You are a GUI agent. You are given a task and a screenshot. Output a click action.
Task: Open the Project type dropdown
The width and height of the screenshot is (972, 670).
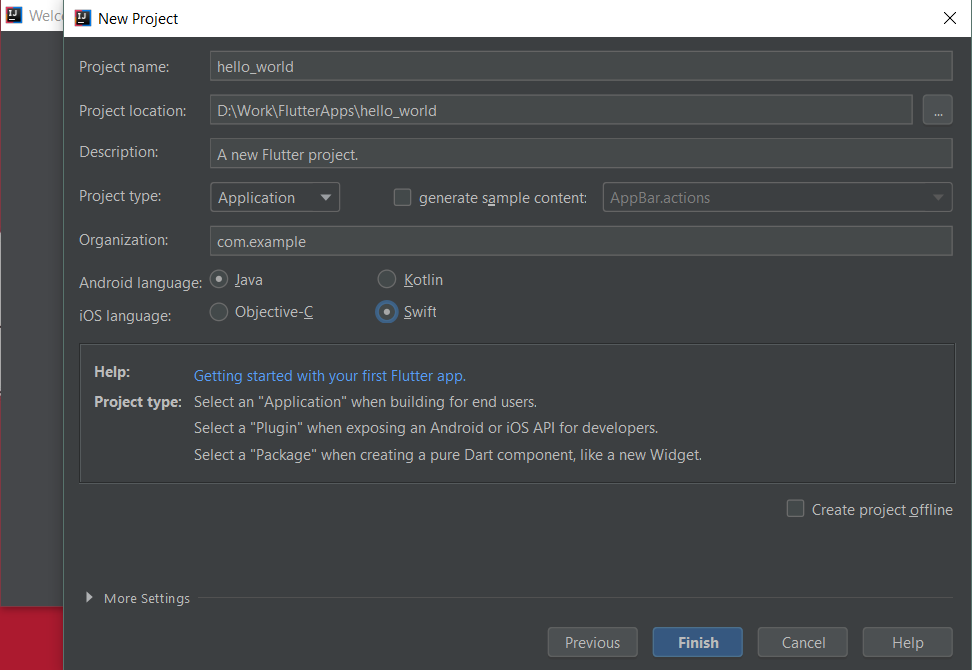275,198
